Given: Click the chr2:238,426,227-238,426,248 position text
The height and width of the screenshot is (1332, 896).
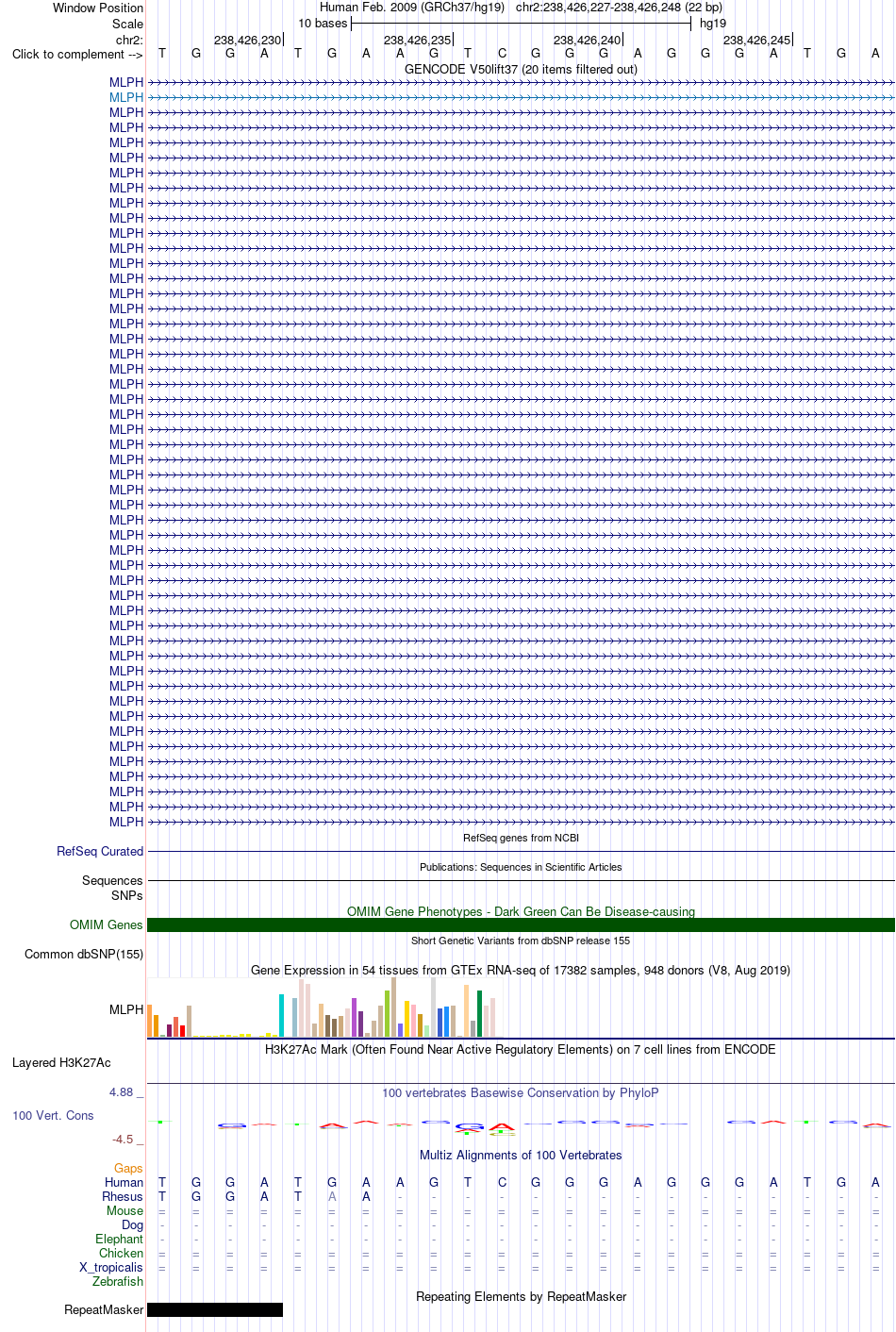Looking at the screenshot, I should tap(619, 7).
